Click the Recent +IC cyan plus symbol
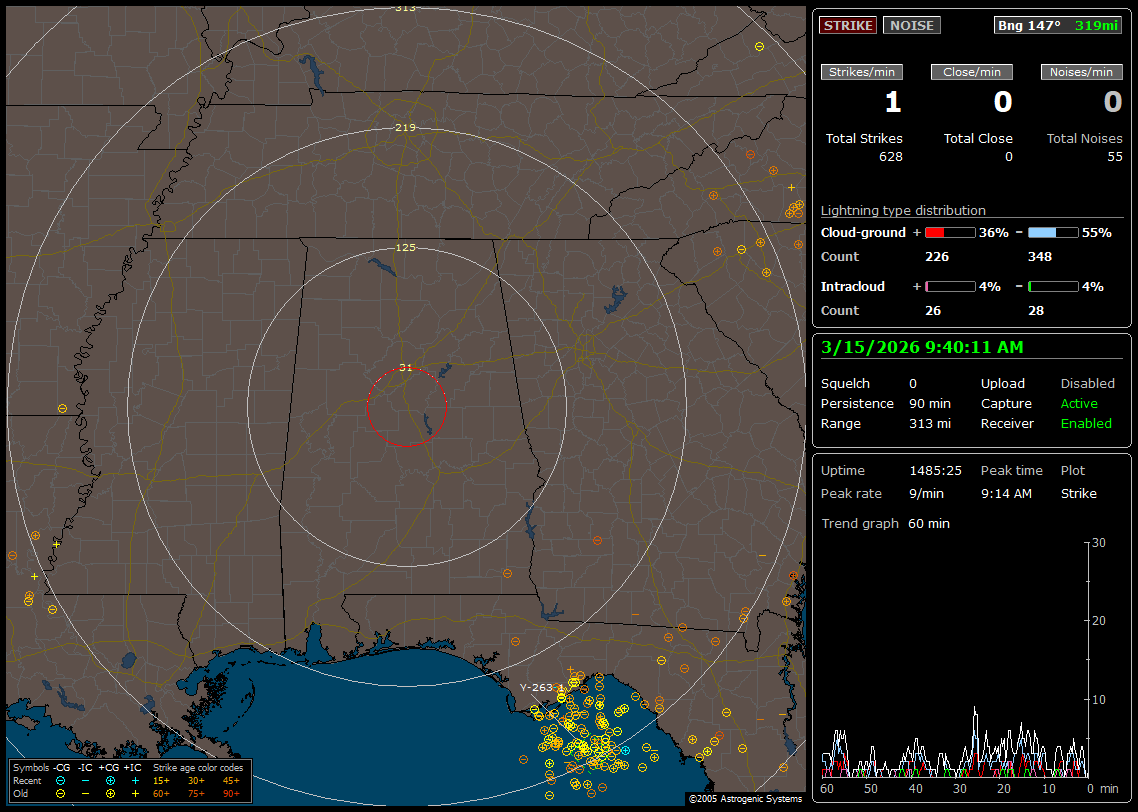This screenshot has height=812, width=1138. 135,780
